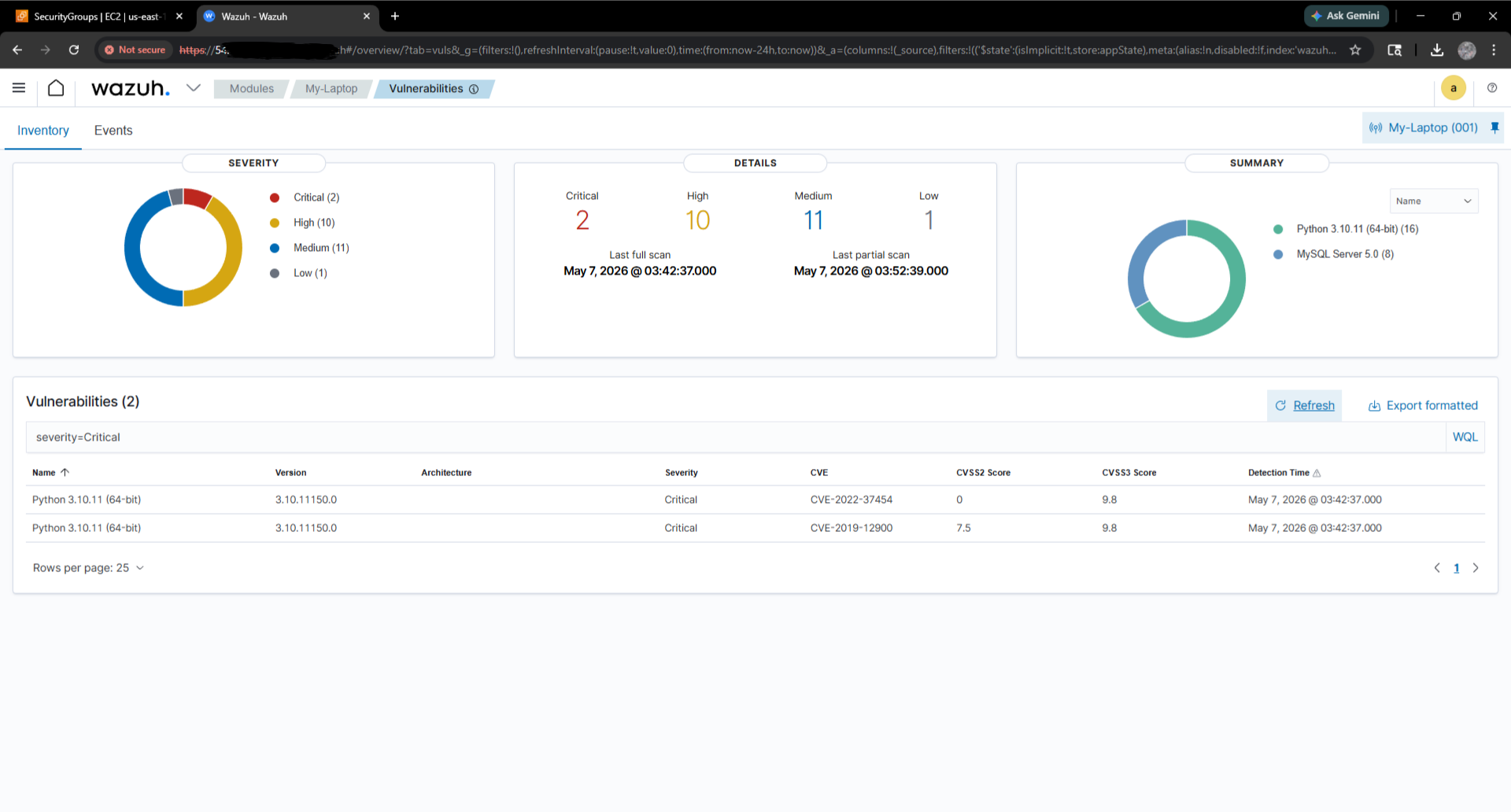Select page 1 in the pagination
Image resolution: width=1511 pixels, height=812 pixels.
coord(1456,568)
